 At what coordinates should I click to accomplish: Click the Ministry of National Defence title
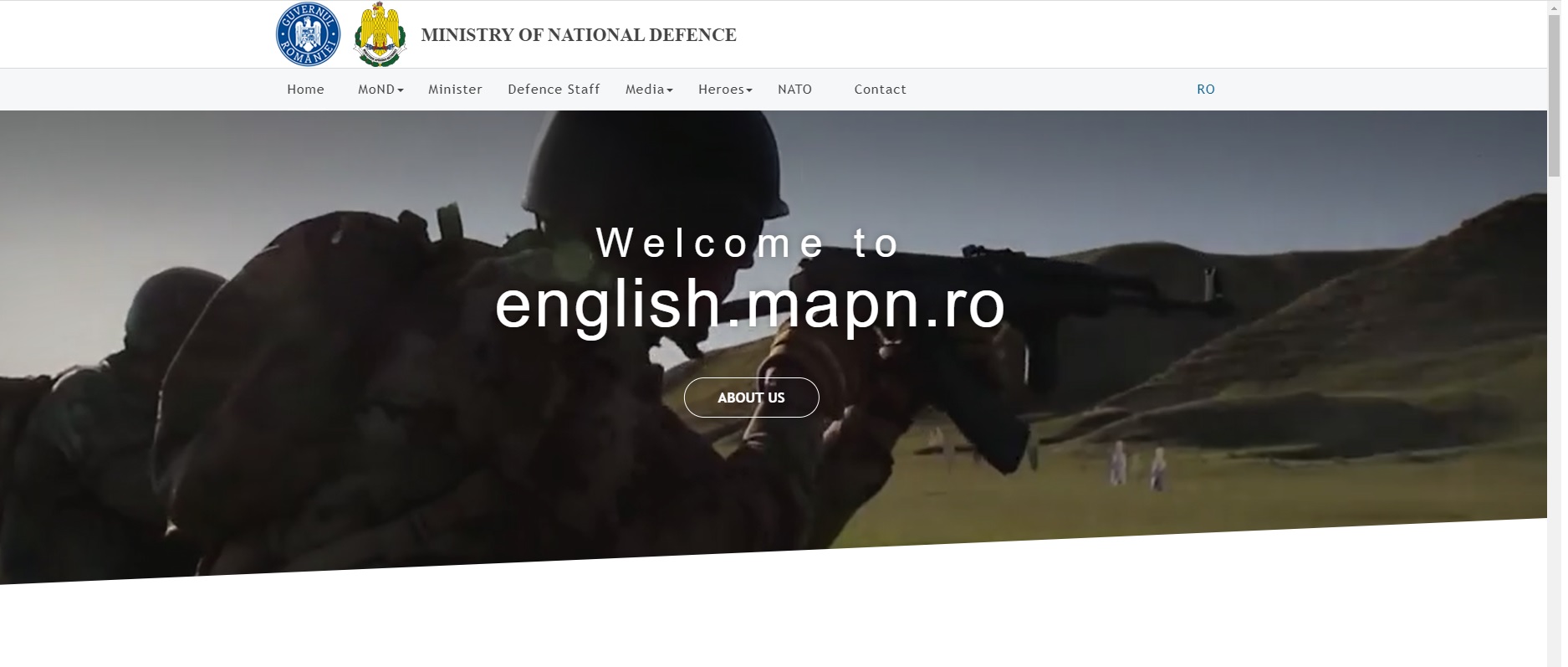tap(578, 35)
